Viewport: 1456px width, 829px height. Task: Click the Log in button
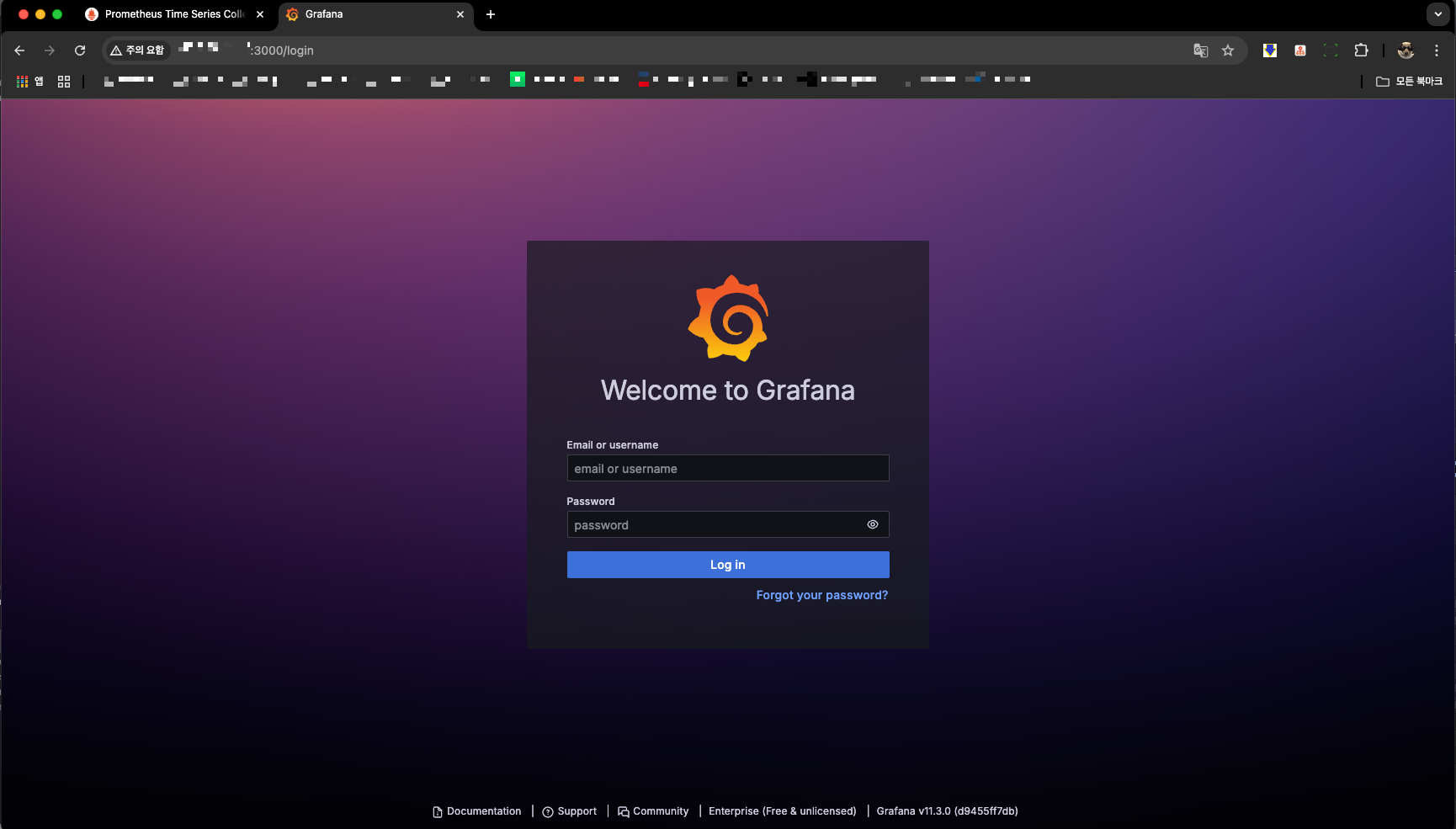(x=728, y=565)
